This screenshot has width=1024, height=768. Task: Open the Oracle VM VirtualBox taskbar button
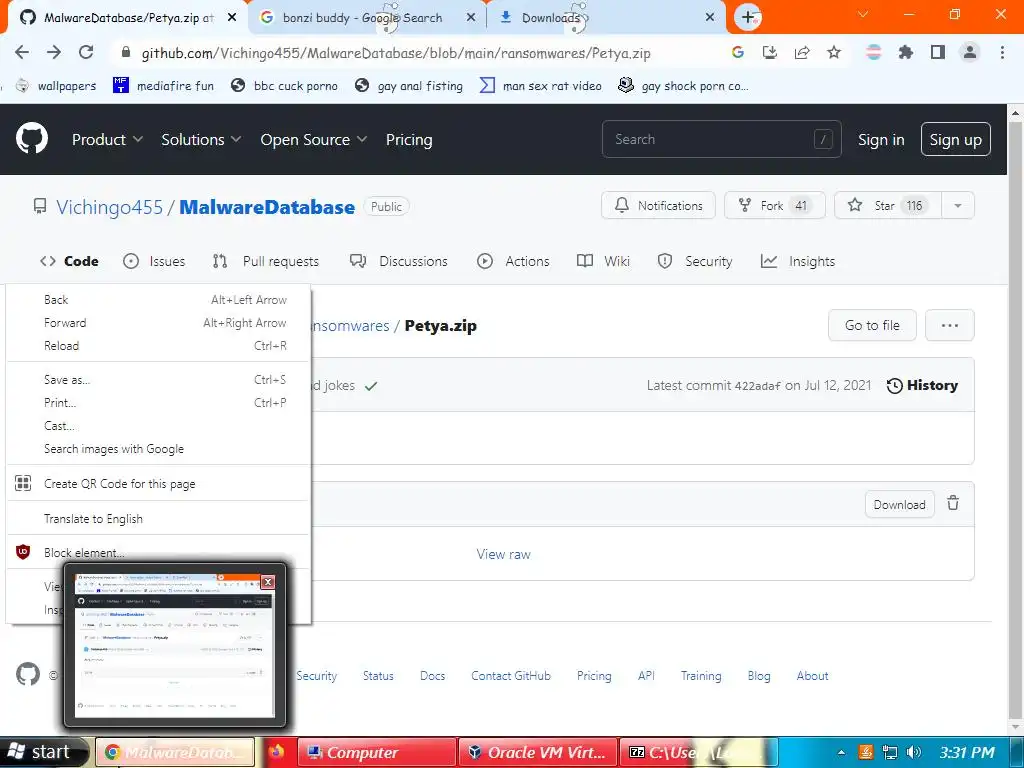[536, 752]
